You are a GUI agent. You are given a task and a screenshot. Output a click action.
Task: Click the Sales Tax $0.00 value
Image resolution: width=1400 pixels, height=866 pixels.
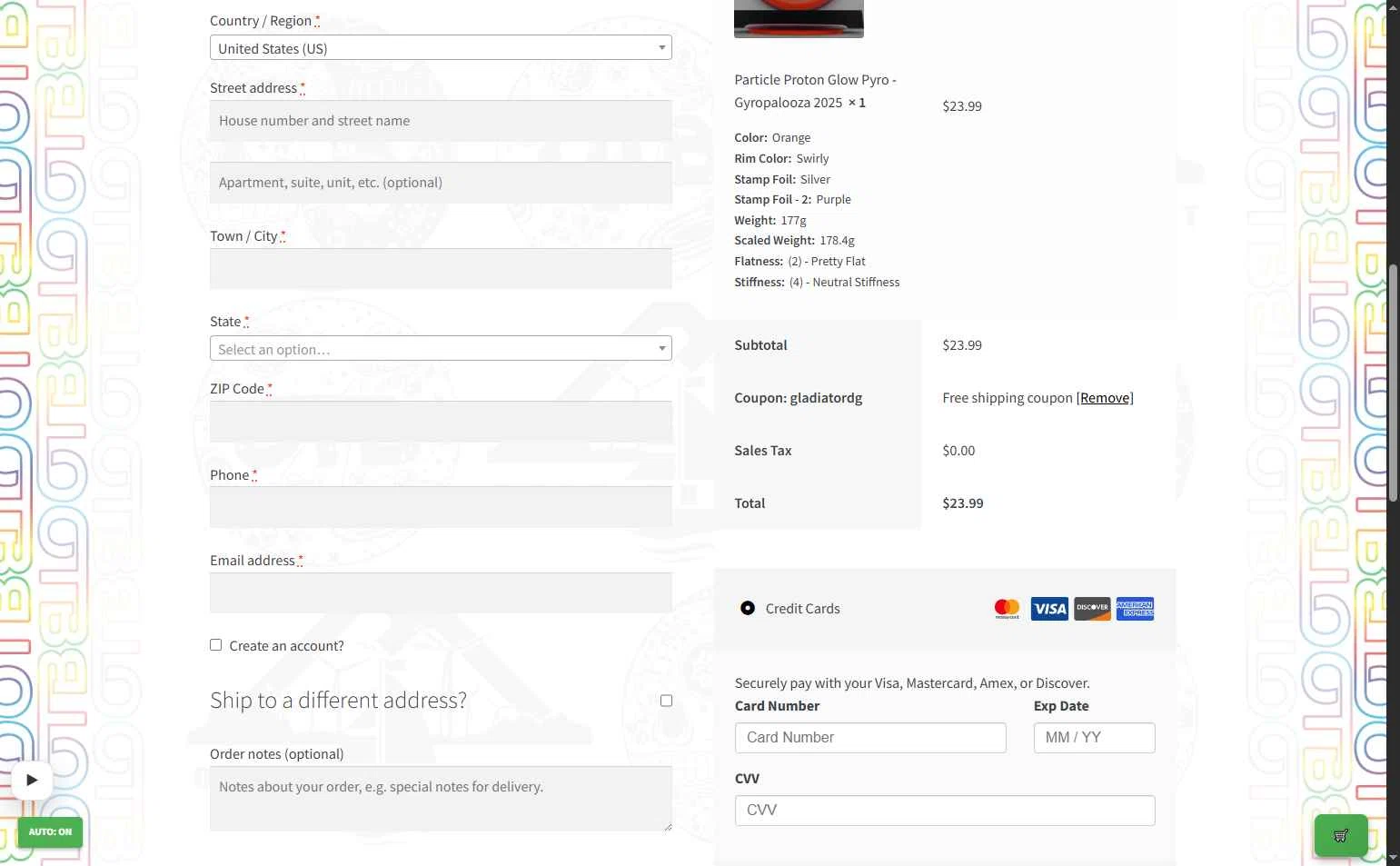pyautogui.click(x=958, y=451)
